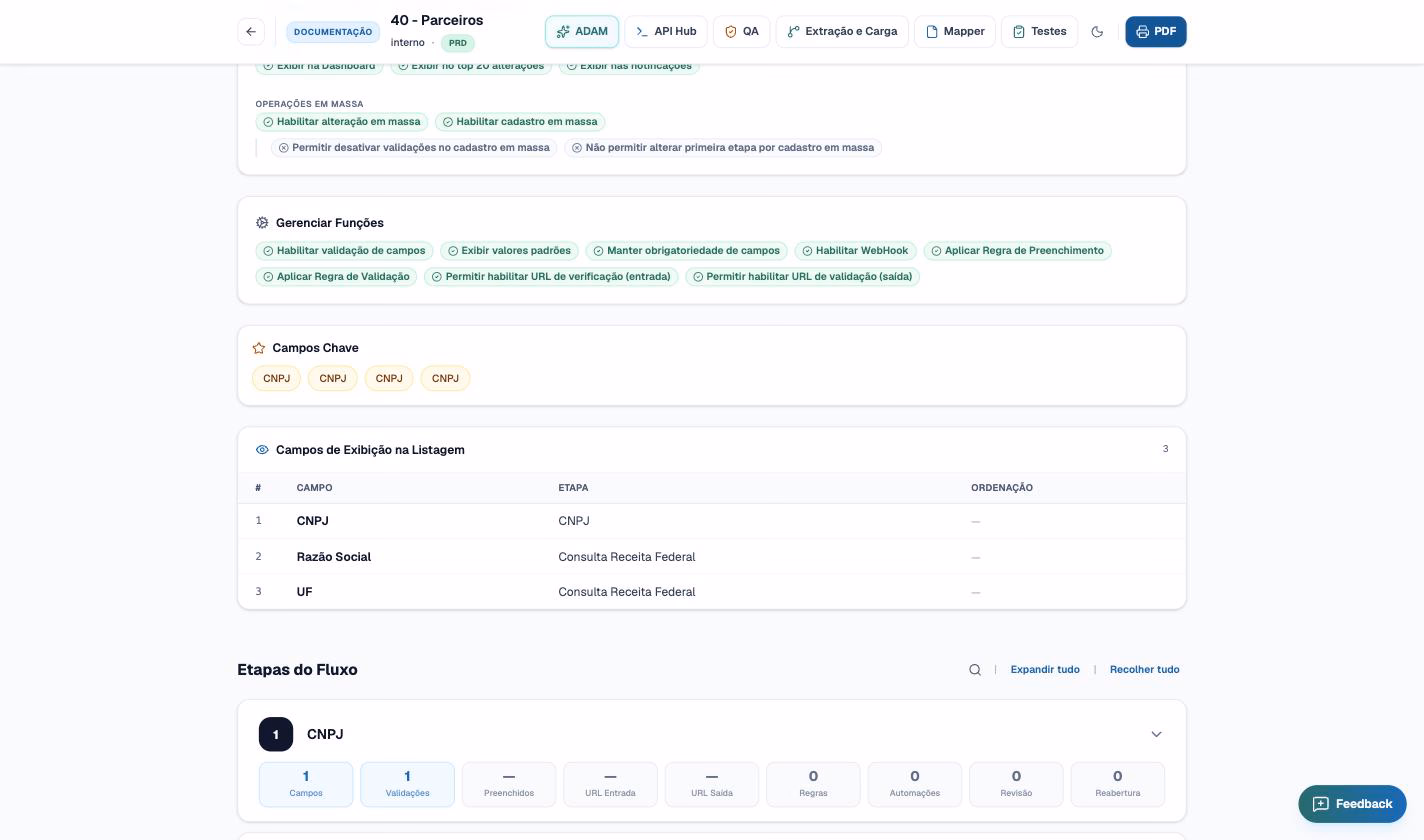Go back using the arrow button
The width and height of the screenshot is (1424, 840).
(251, 32)
